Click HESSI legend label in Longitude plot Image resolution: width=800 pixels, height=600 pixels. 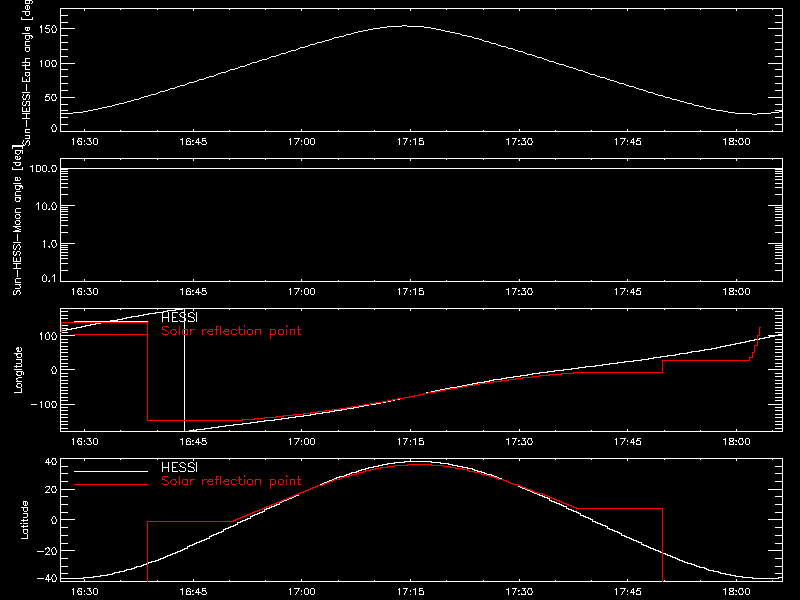(x=179, y=317)
